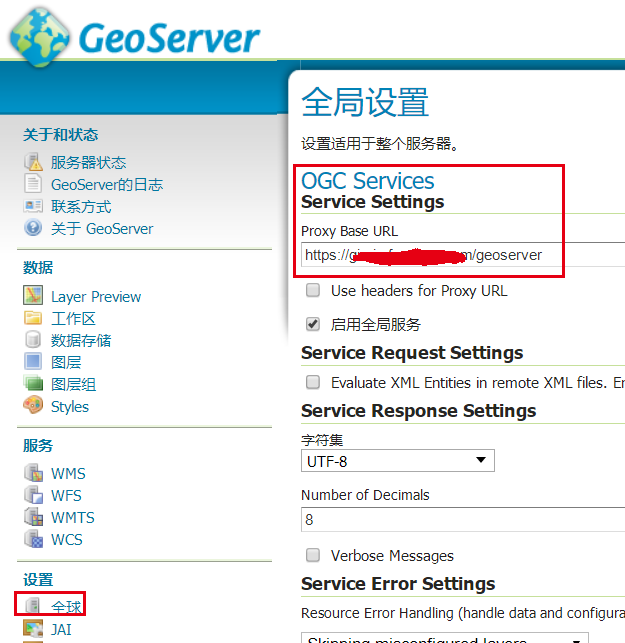Image resolution: width=625 pixels, height=643 pixels.
Task: Open 数据存储 link
Action: click(81, 340)
